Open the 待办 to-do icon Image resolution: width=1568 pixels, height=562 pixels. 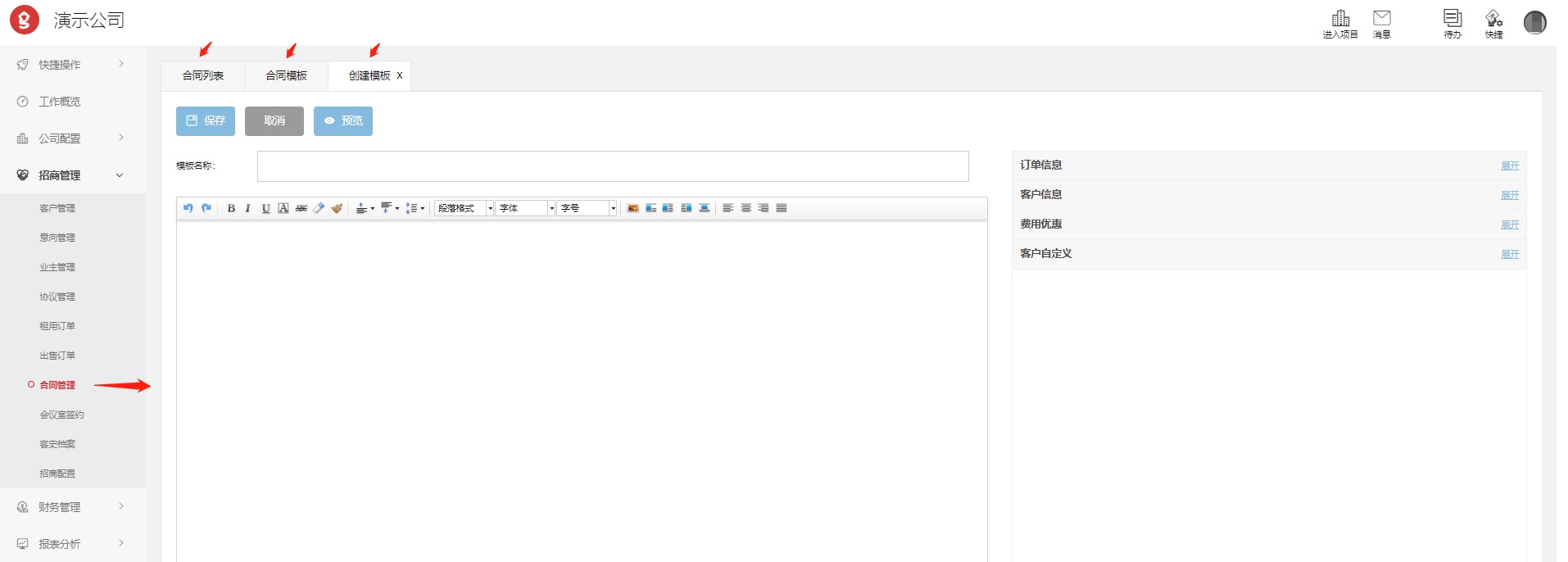[1452, 23]
